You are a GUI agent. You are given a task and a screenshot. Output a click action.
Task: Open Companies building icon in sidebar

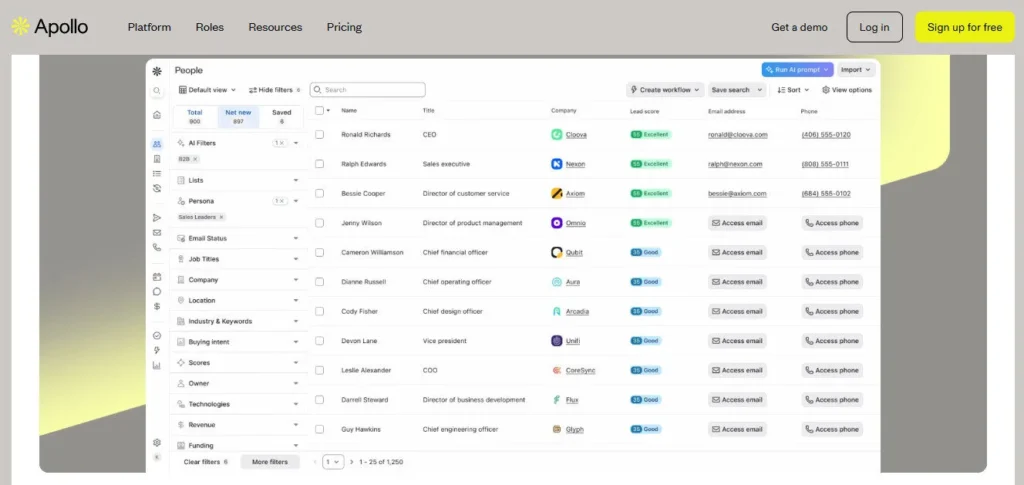tap(157, 159)
